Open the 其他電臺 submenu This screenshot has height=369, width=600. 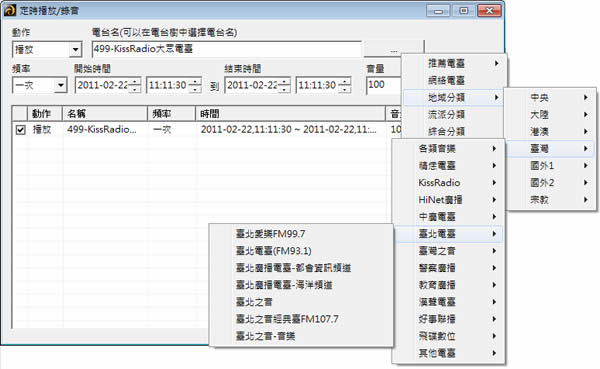(448, 353)
